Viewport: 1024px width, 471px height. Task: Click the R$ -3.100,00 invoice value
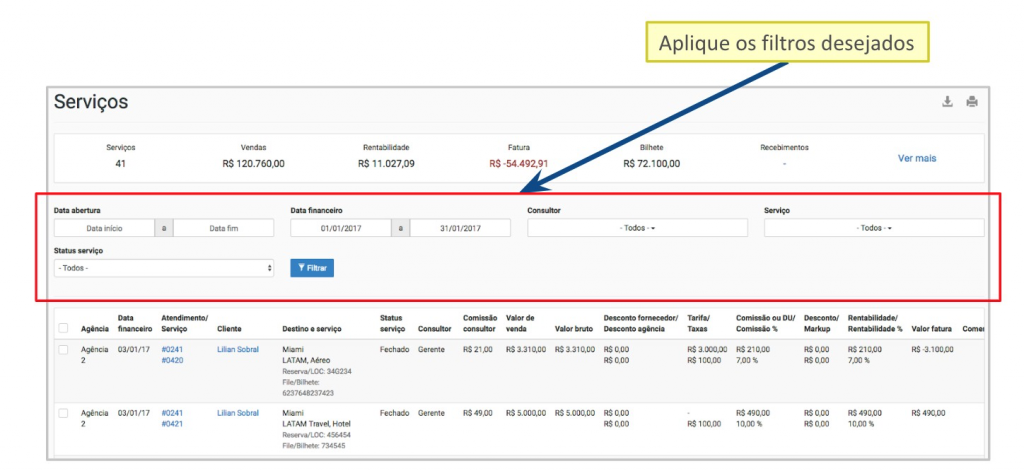932,349
